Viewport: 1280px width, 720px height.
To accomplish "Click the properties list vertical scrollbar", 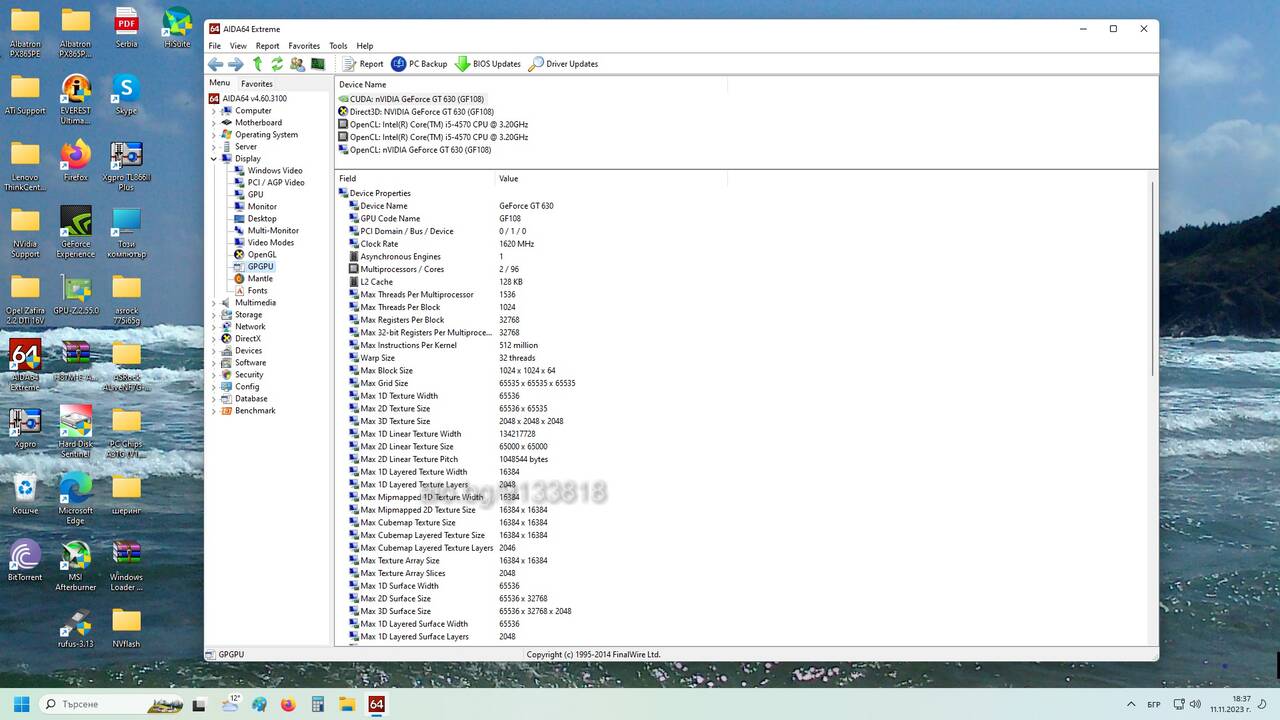I will pyautogui.click(x=1153, y=280).
